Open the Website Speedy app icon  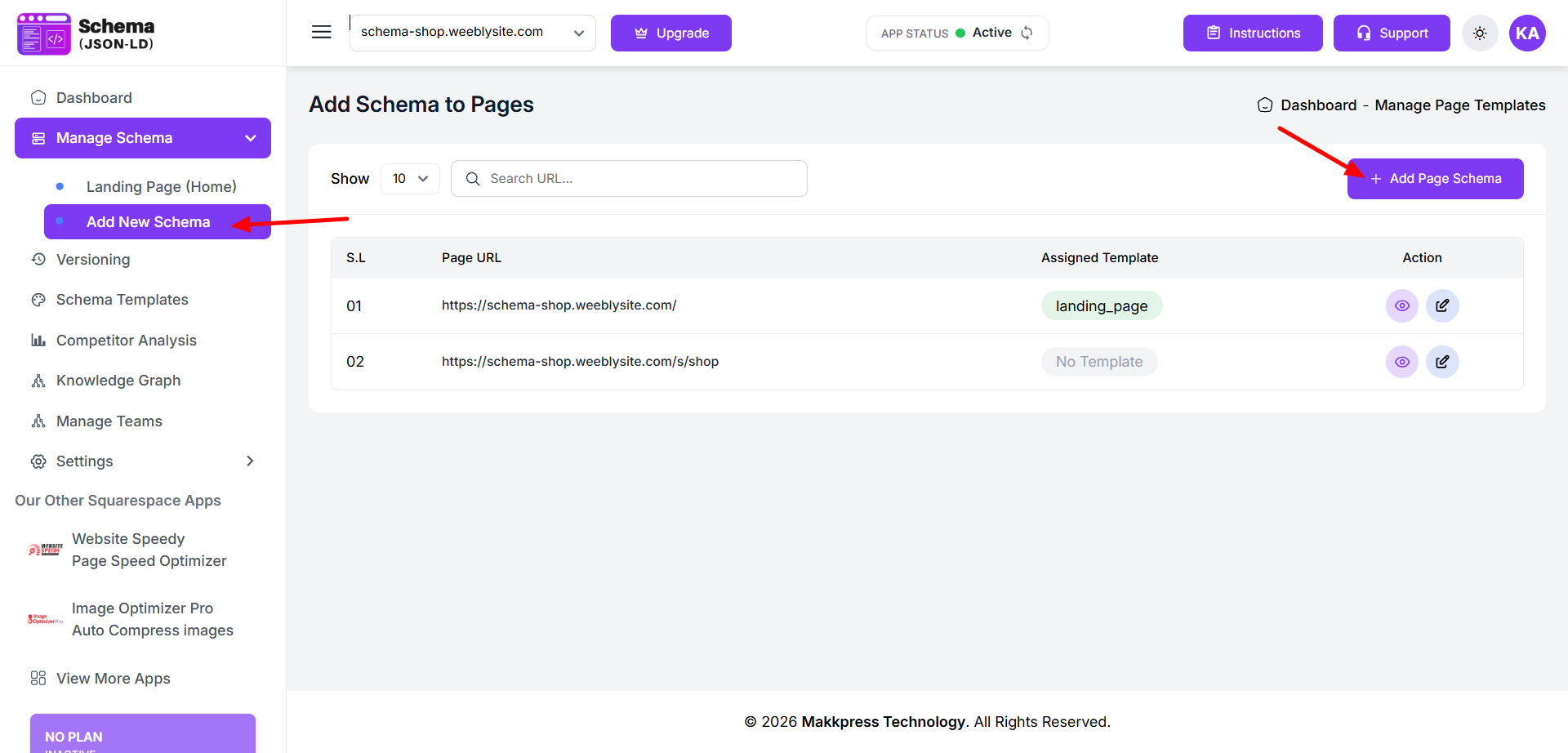tap(45, 550)
